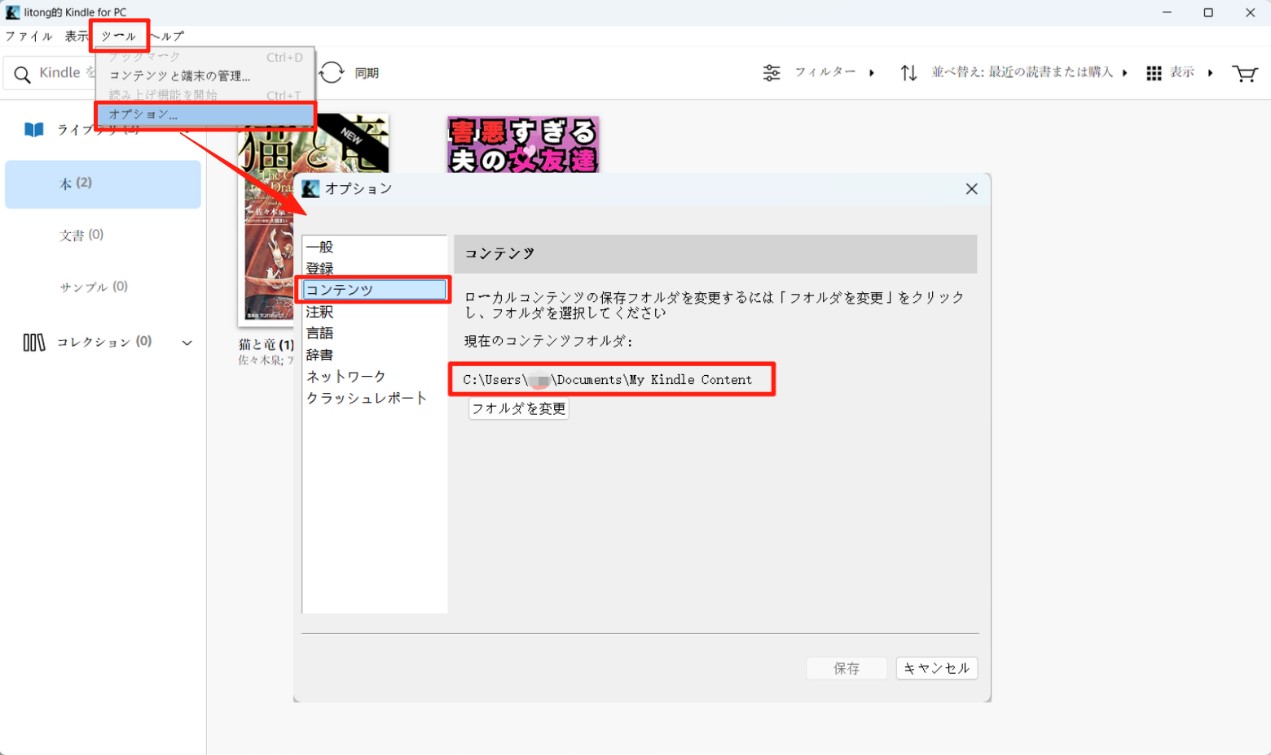Select 一般 in options list
Screen dimensions: 1271x755
320,247
